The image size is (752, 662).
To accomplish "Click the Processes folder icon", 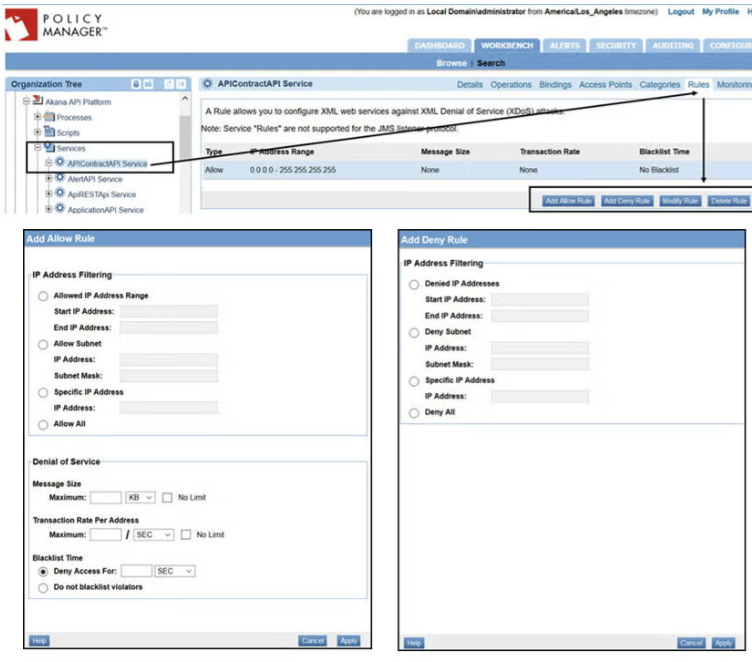I will (x=49, y=117).
